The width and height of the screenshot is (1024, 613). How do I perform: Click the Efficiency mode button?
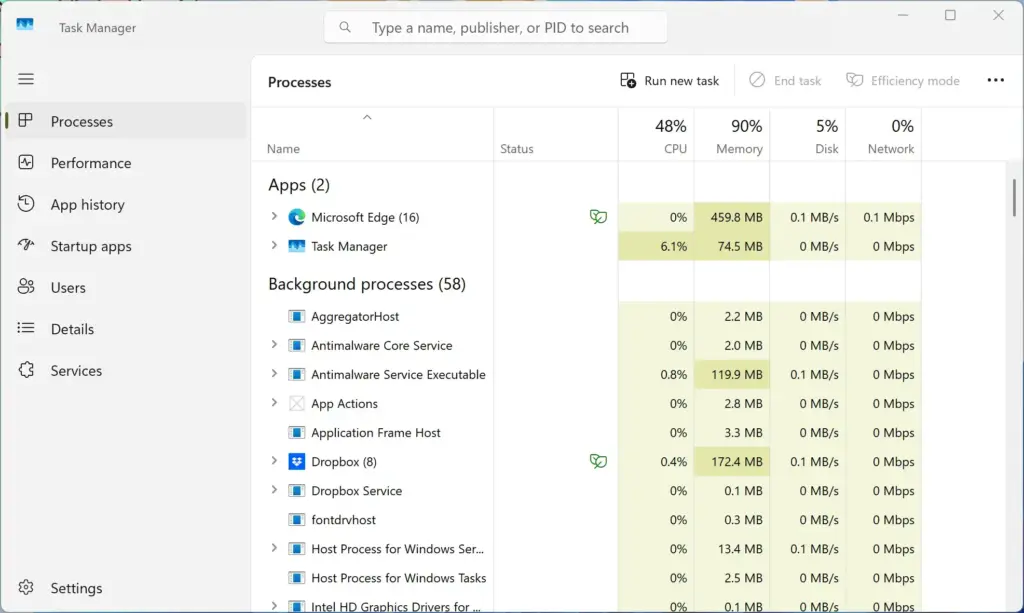(903, 80)
